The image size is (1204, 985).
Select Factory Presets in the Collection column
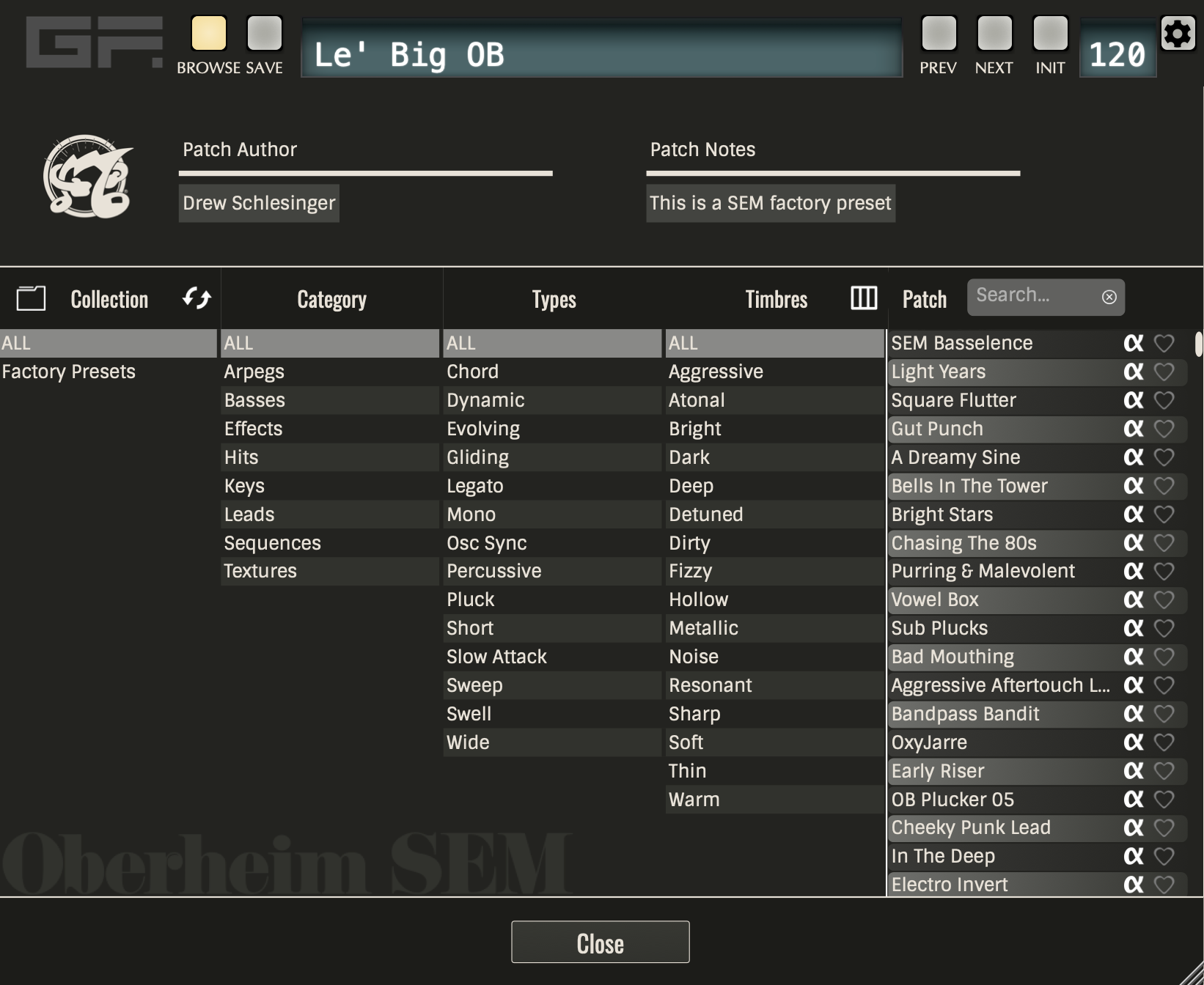tap(69, 372)
